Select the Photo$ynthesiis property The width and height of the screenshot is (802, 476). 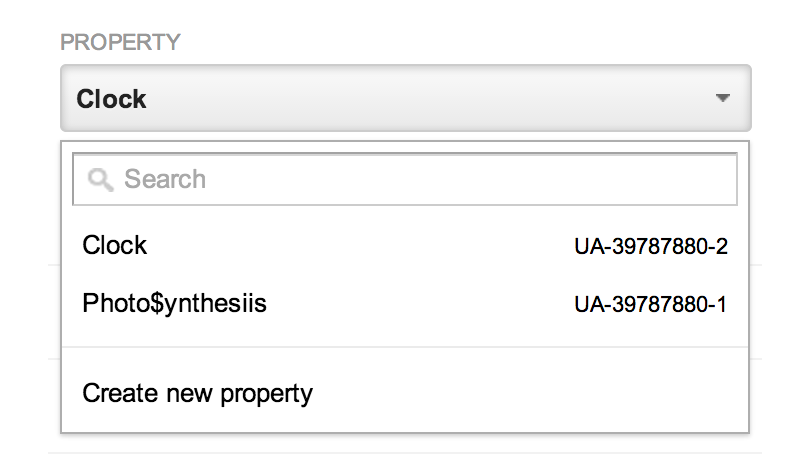[x=175, y=303]
